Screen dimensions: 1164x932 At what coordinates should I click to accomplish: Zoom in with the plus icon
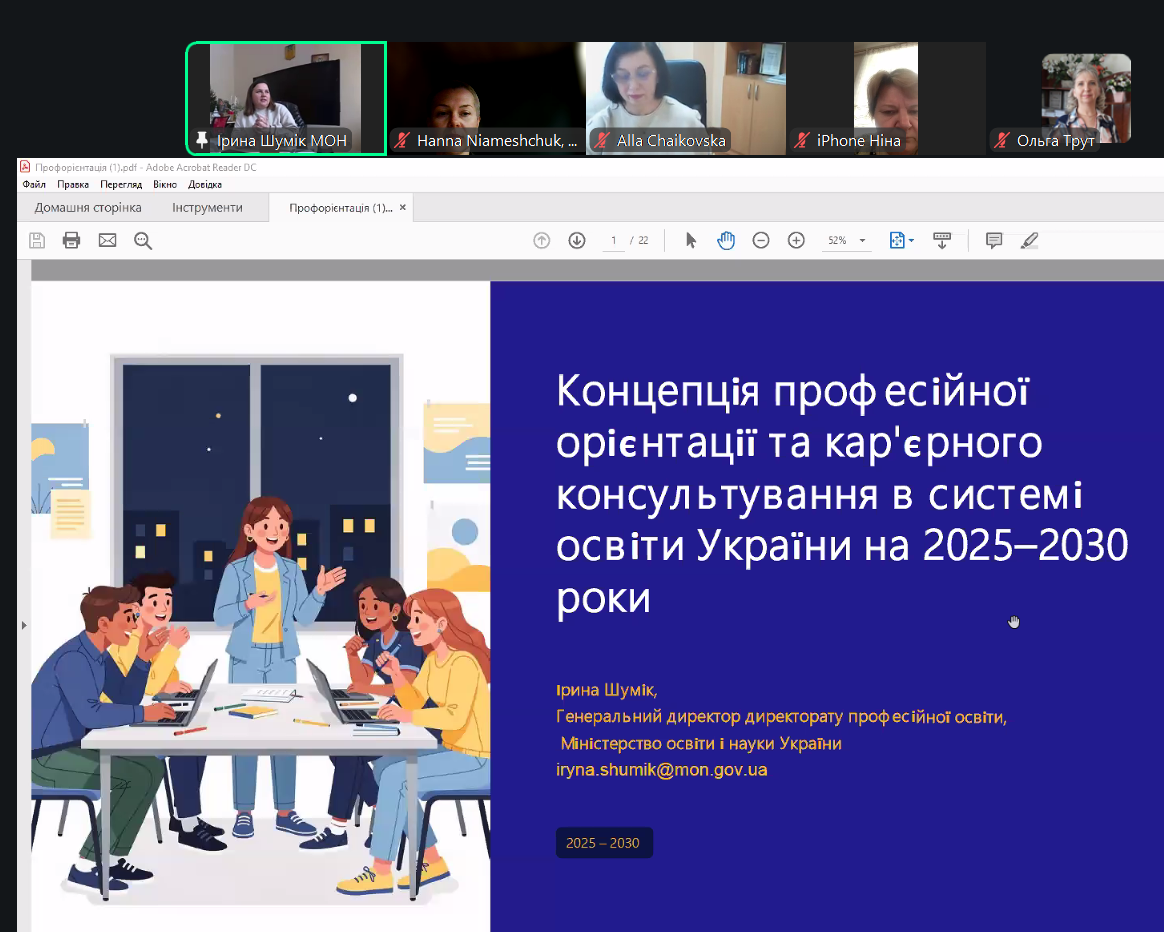click(796, 240)
